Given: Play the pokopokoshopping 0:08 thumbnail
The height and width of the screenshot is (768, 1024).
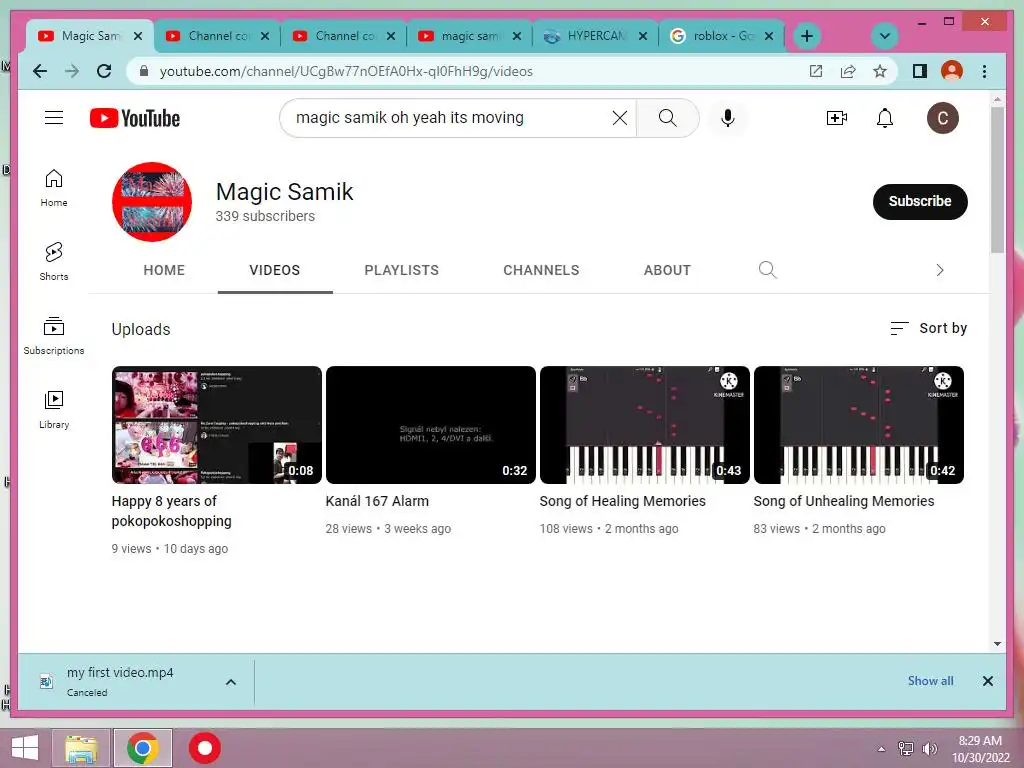Looking at the screenshot, I should 217,425.
